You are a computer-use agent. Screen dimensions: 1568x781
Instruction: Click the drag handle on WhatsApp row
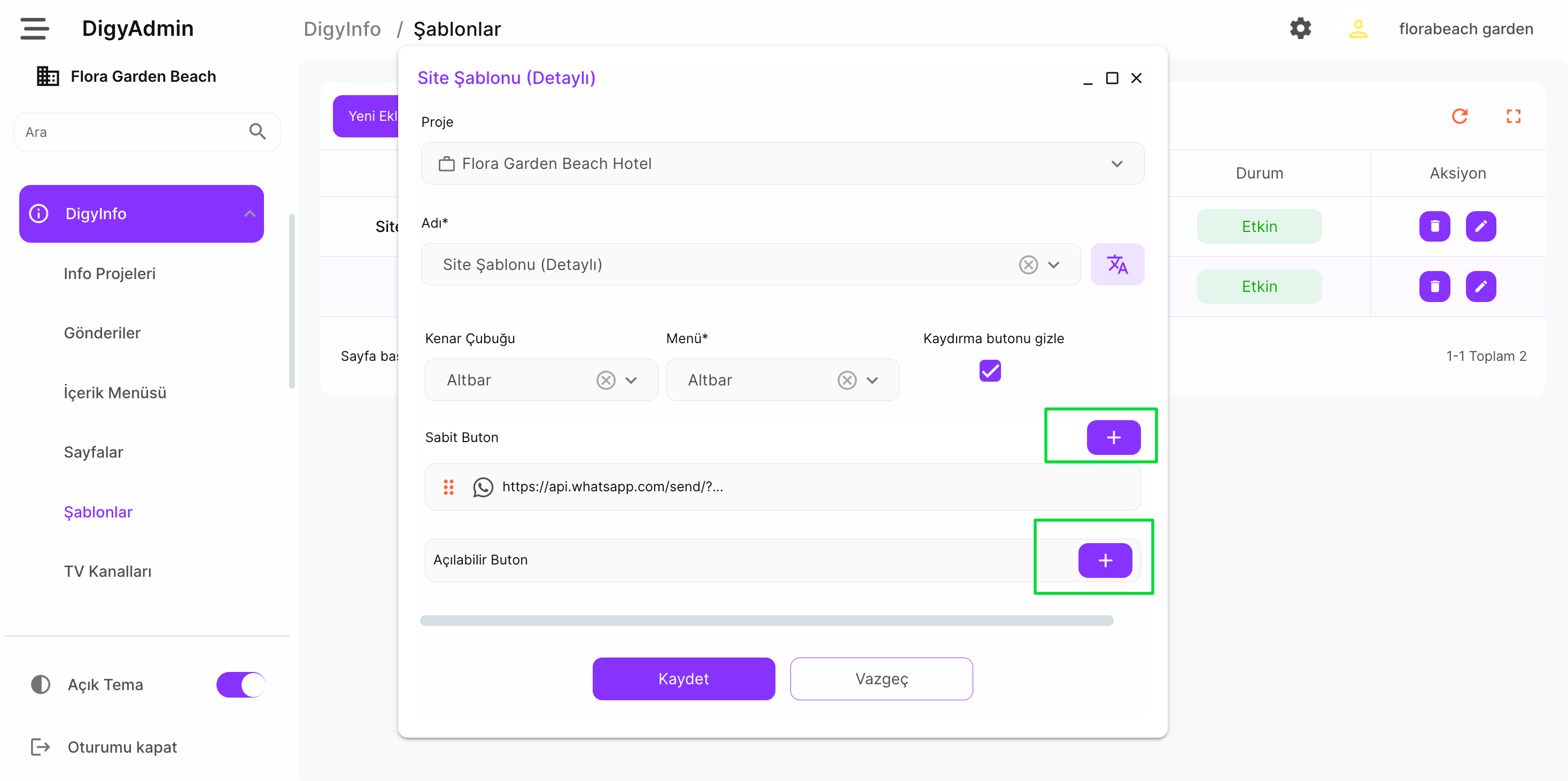(448, 487)
